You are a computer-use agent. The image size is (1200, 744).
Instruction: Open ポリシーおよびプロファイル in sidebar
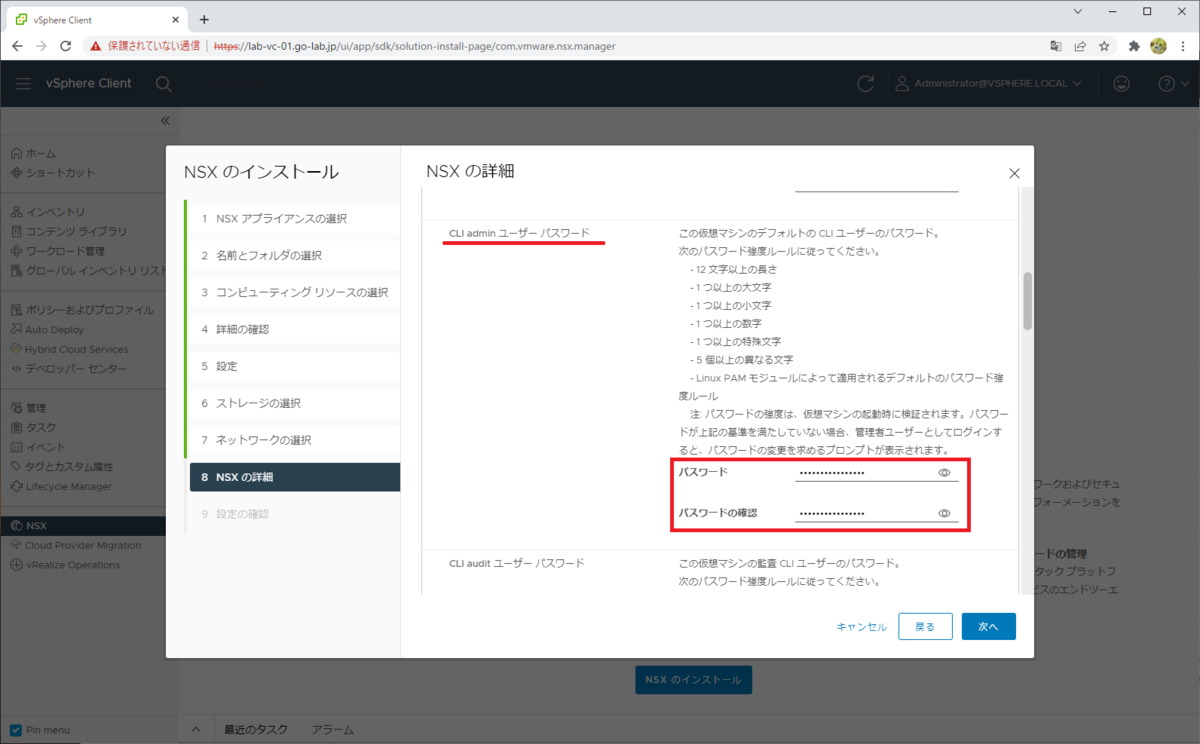(x=82, y=310)
